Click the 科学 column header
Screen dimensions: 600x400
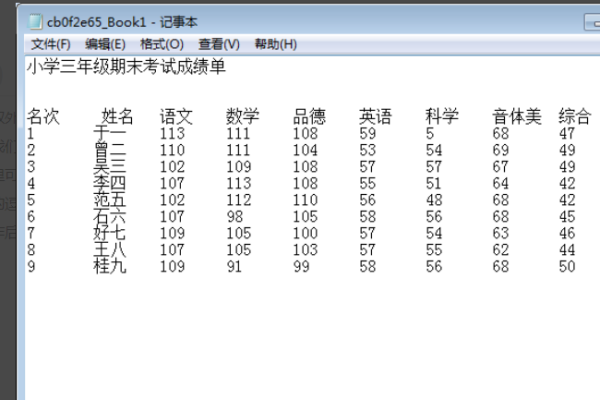[x=442, y=116]
